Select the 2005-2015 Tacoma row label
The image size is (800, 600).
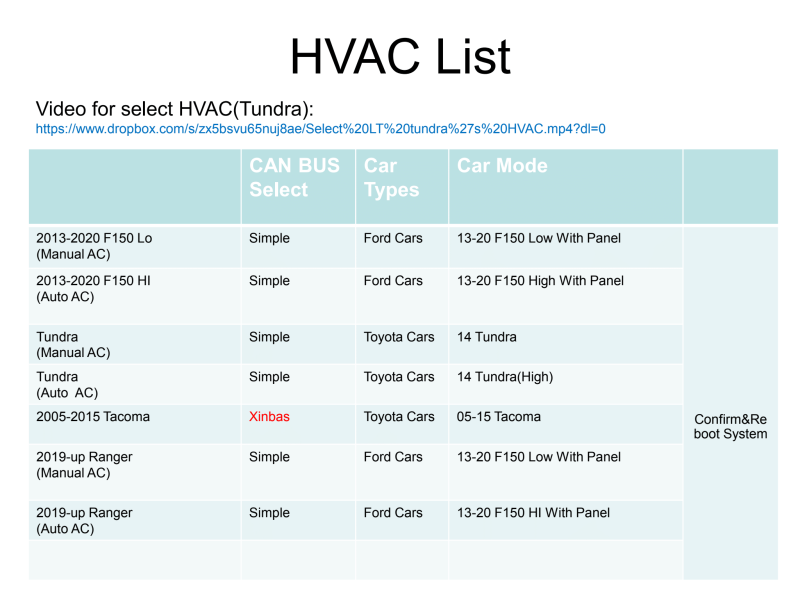pyautogui.click(x=93, y=416)
